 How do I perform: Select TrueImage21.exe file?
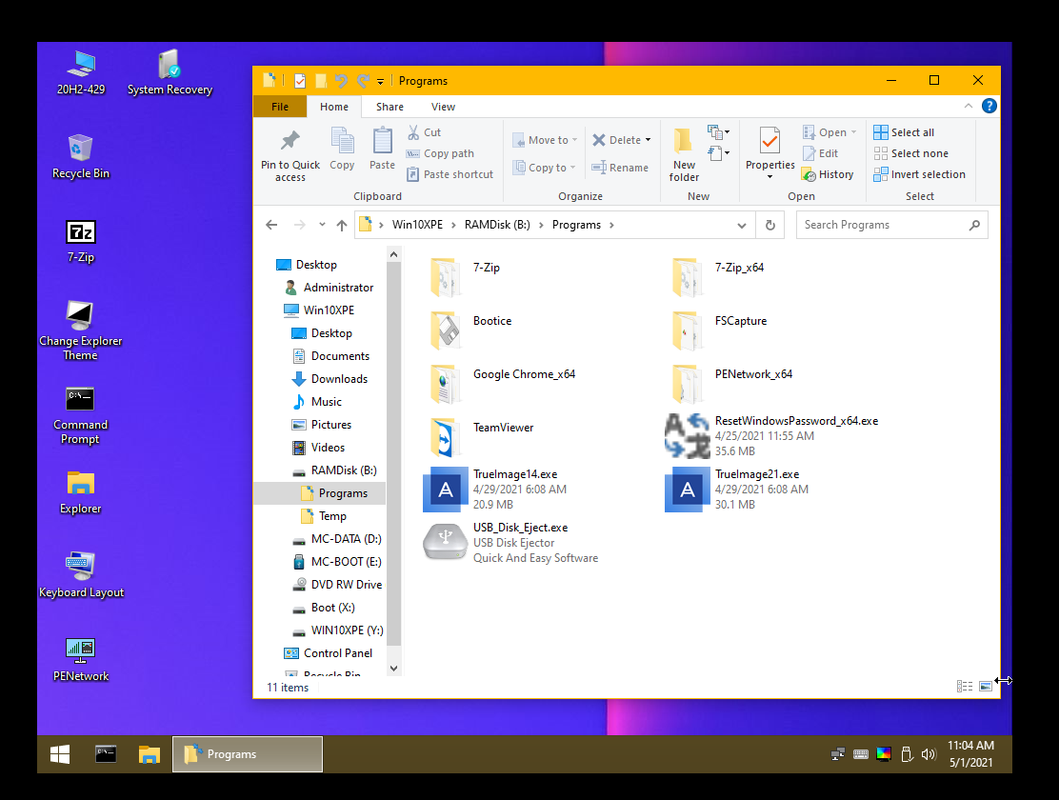click(737, 489)
